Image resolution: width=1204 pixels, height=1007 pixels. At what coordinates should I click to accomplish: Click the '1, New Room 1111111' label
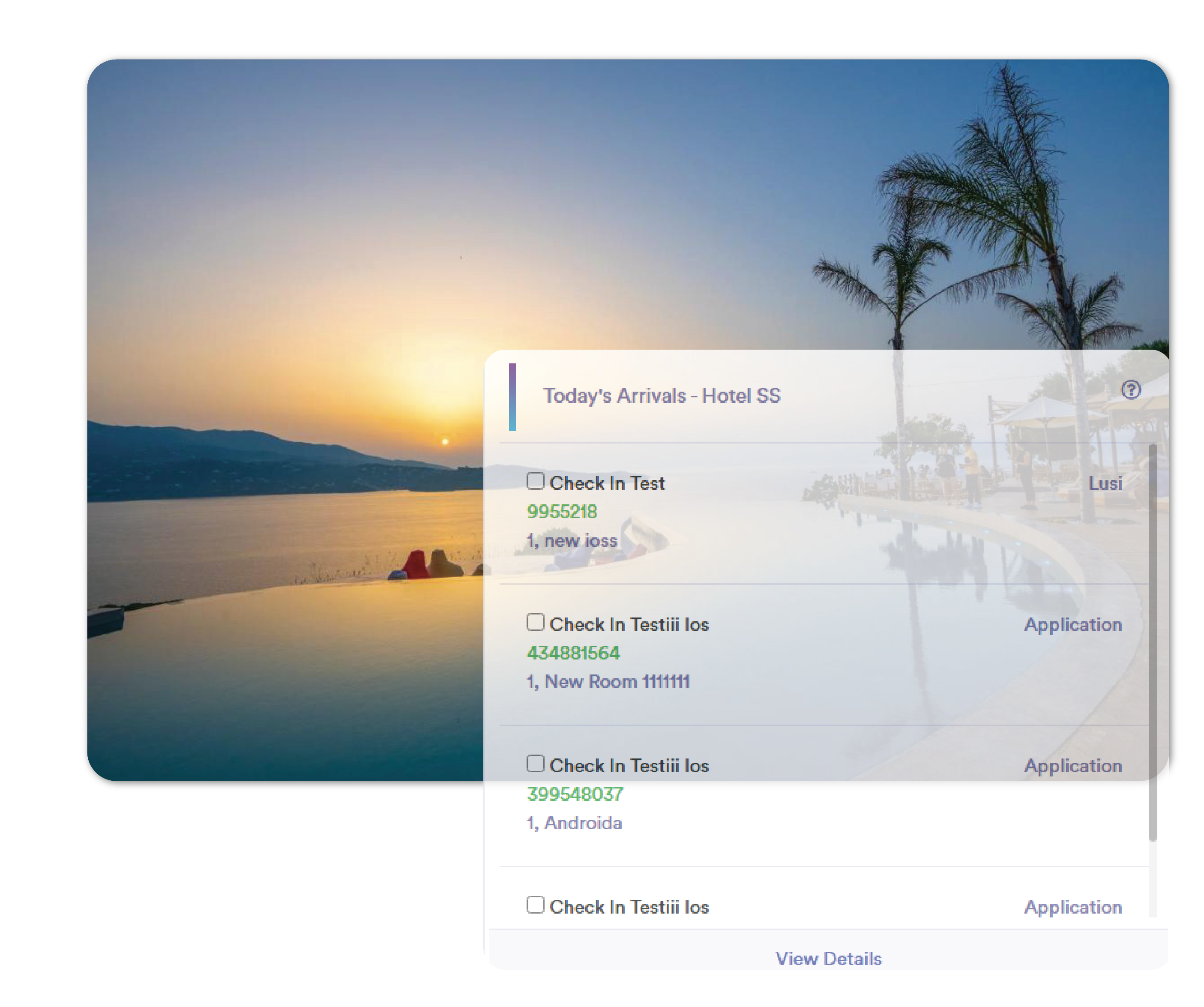click(608, 681)
